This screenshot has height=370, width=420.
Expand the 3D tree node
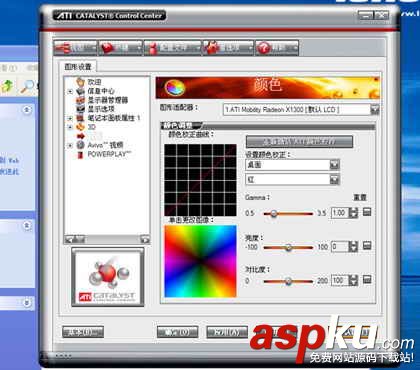(x=70, y=127)
